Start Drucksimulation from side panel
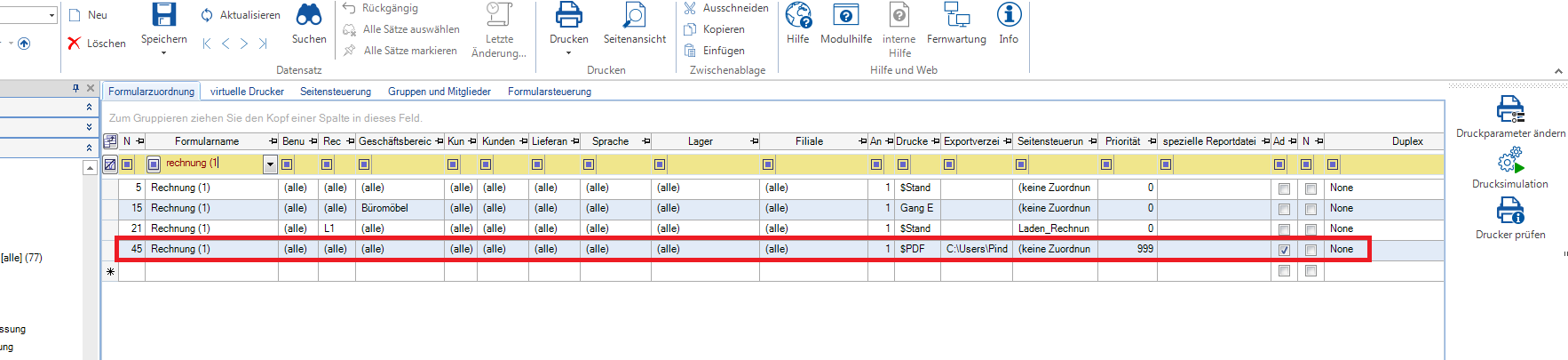 click(x=1509, y=163)
